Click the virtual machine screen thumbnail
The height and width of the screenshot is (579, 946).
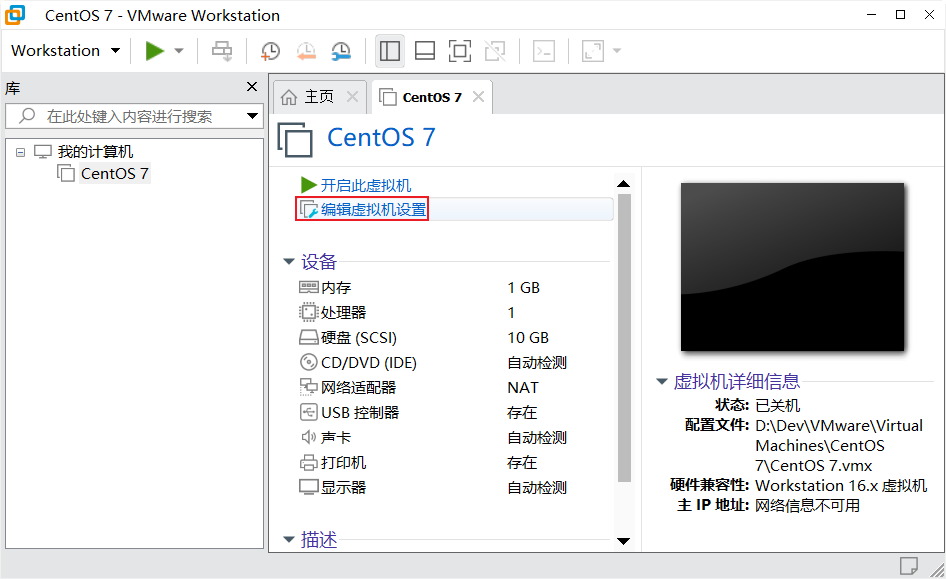pos(793,267)
